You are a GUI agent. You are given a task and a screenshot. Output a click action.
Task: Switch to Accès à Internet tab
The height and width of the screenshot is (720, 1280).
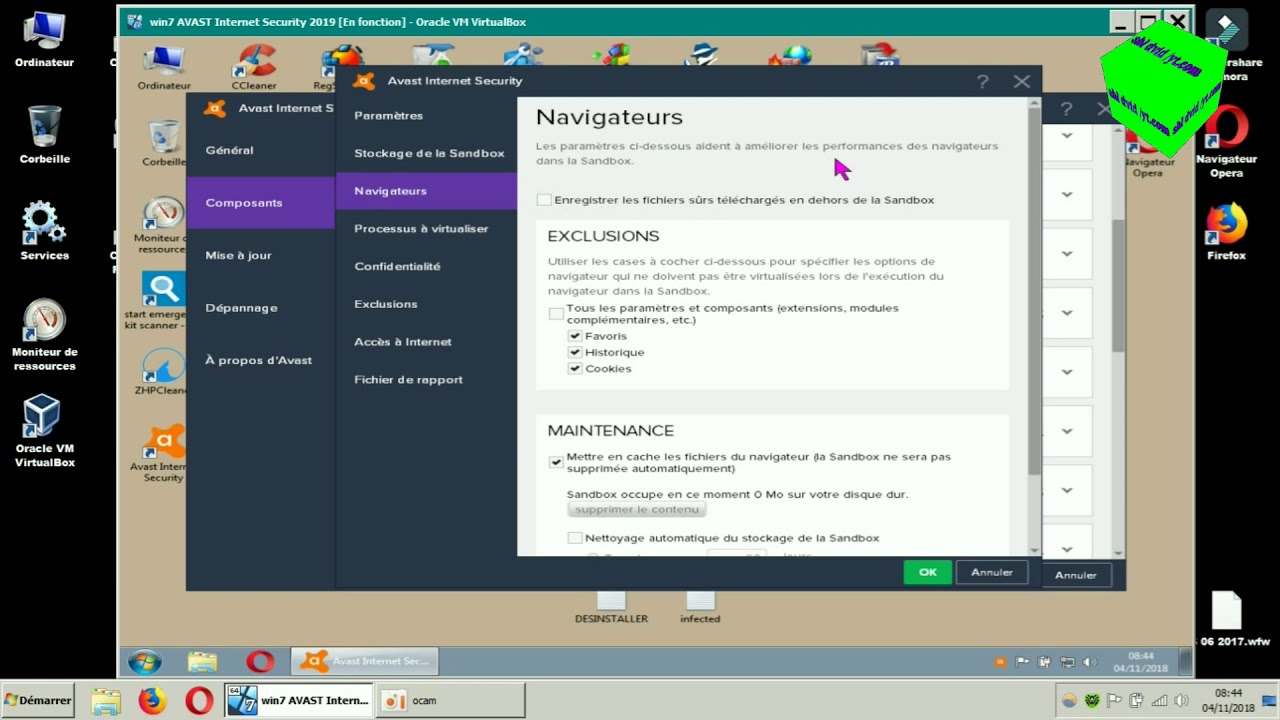[426, 342]
